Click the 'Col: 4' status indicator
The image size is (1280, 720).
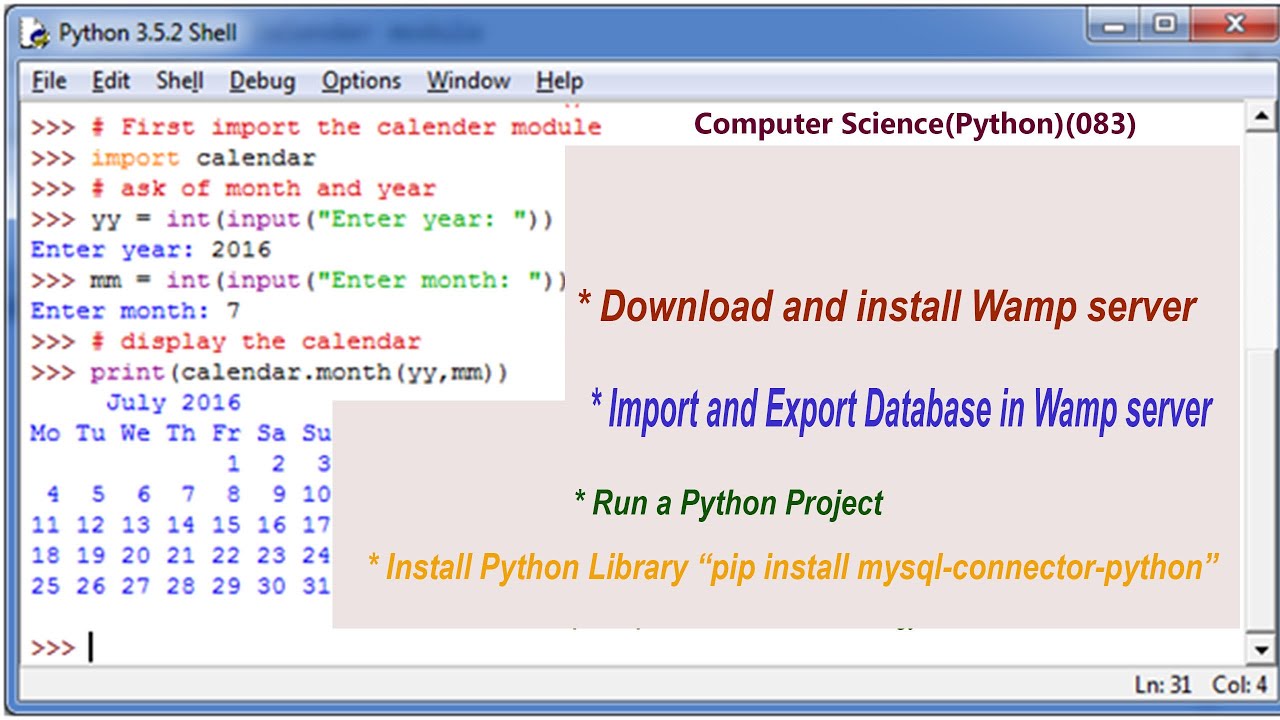coord(1240,685)
